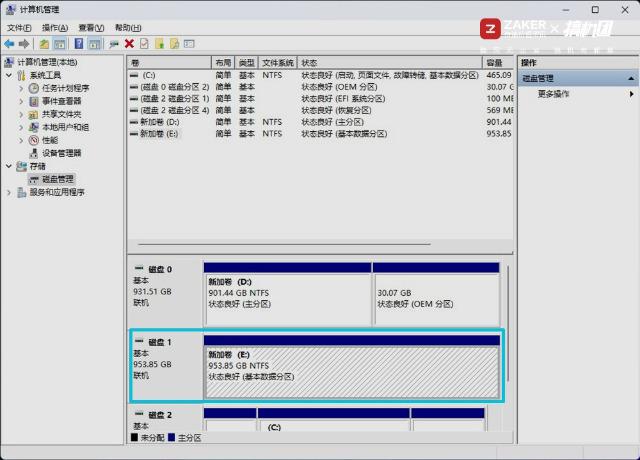This screenshot has width=640, height=460.
Task: Click the red X delete icon
Action: tap(129, 44)
